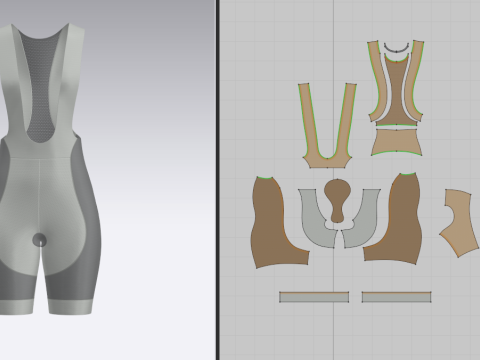Select the right hem band rectangle pattern
Image resolution: width=480 pixels, height=360 pixels.
tap(397, 297)
